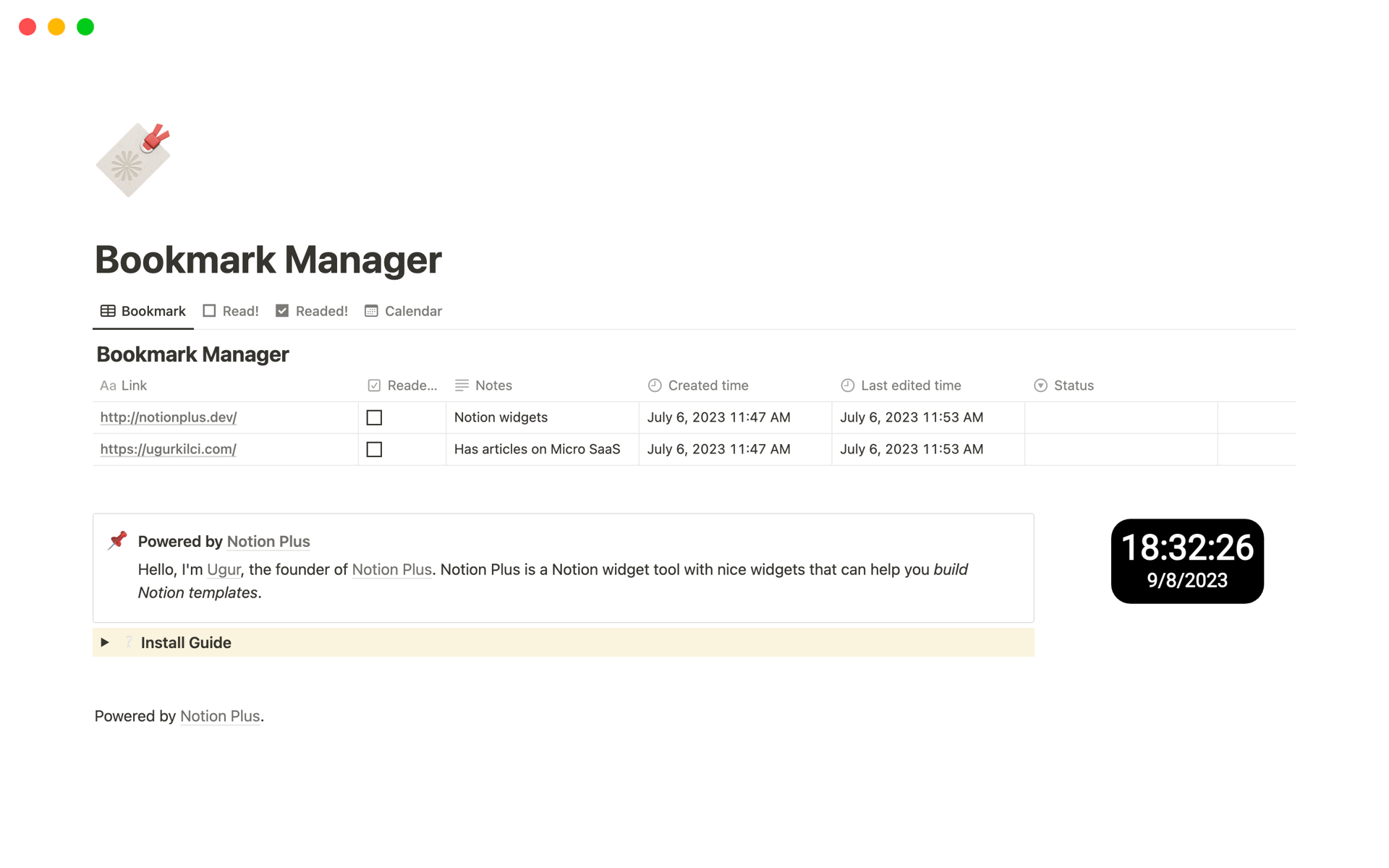Click the clock widget icon

click(x=1188, y=561)
